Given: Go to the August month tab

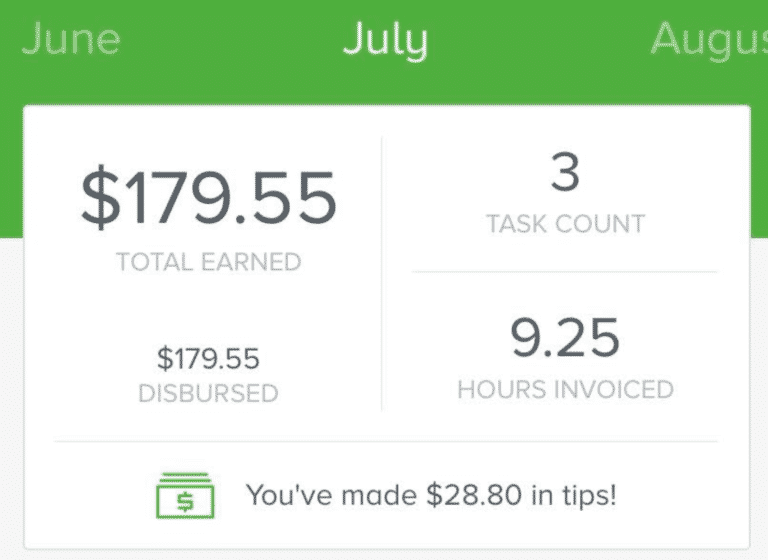Looking at the screenshot, I should [709, 42].
